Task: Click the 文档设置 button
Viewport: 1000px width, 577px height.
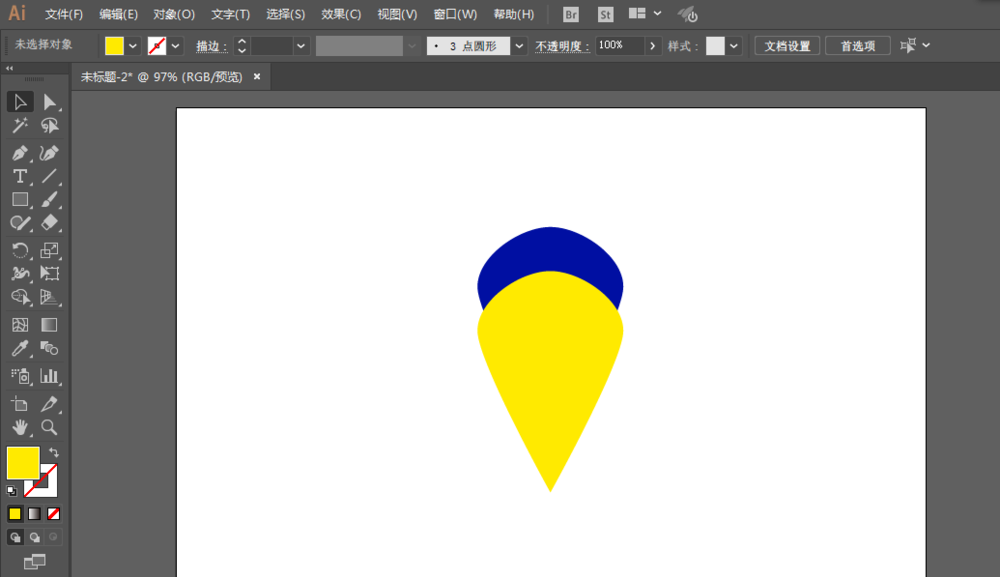Action: [x=787, y=46]
